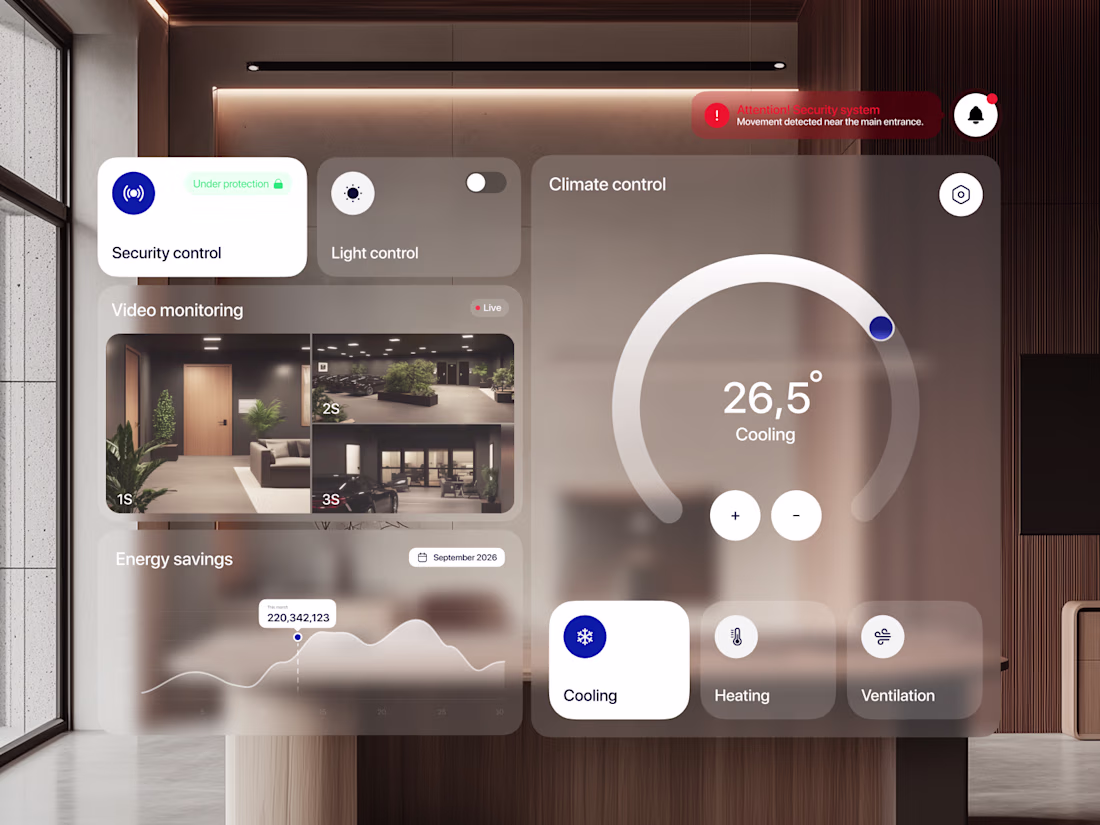
Task: Click 'Movement detected near the main entrance' text
Action: click(830, 122)
